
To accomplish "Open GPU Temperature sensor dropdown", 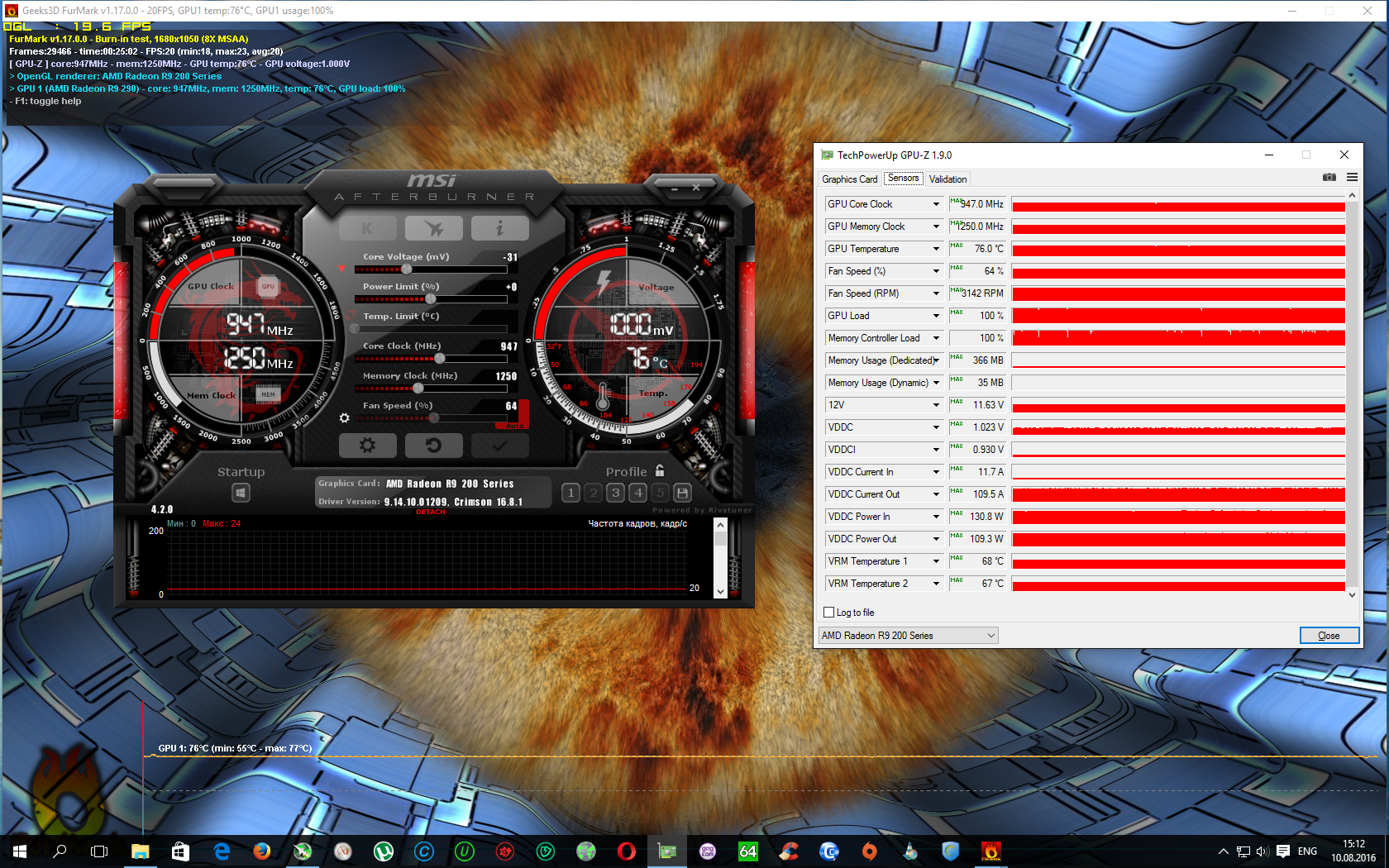I will click(x=936, y=249).
